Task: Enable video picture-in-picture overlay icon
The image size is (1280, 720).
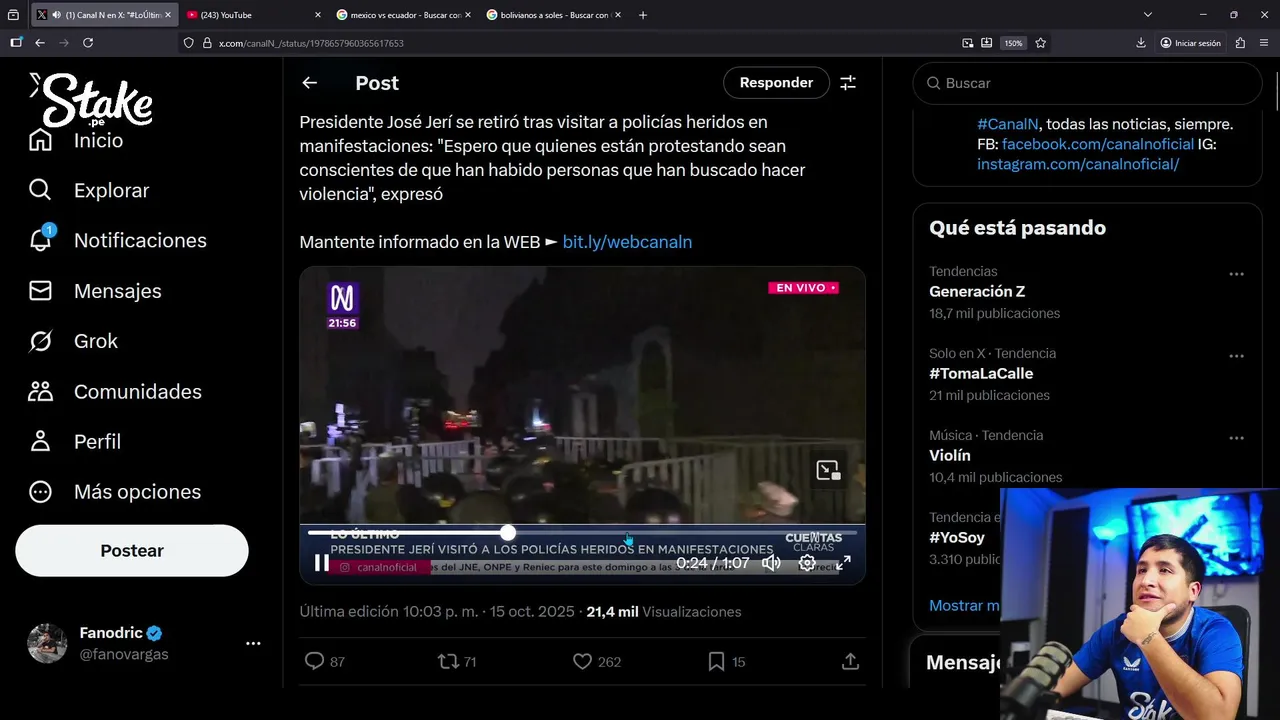Action: pos(828,470)
